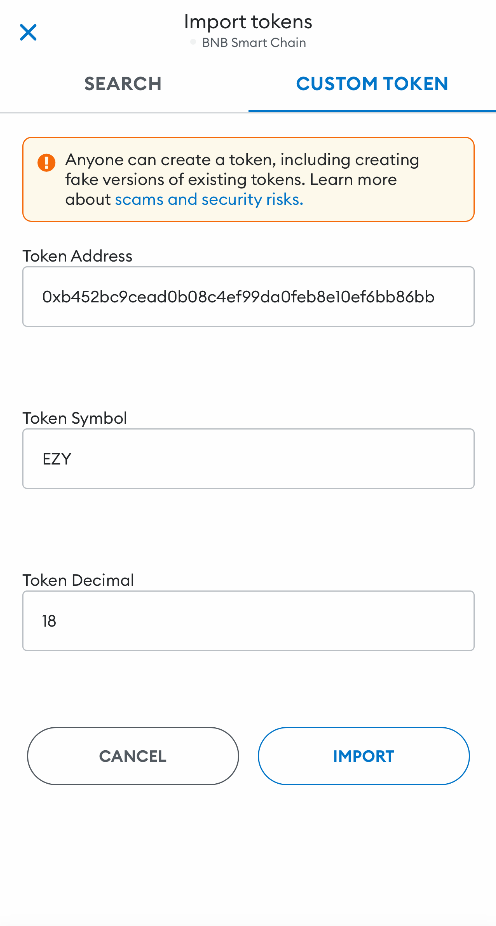The width and height of the screenshot is (496, 926).
Task: Confirm with the IMPORT button
Action: click(364, 756)
